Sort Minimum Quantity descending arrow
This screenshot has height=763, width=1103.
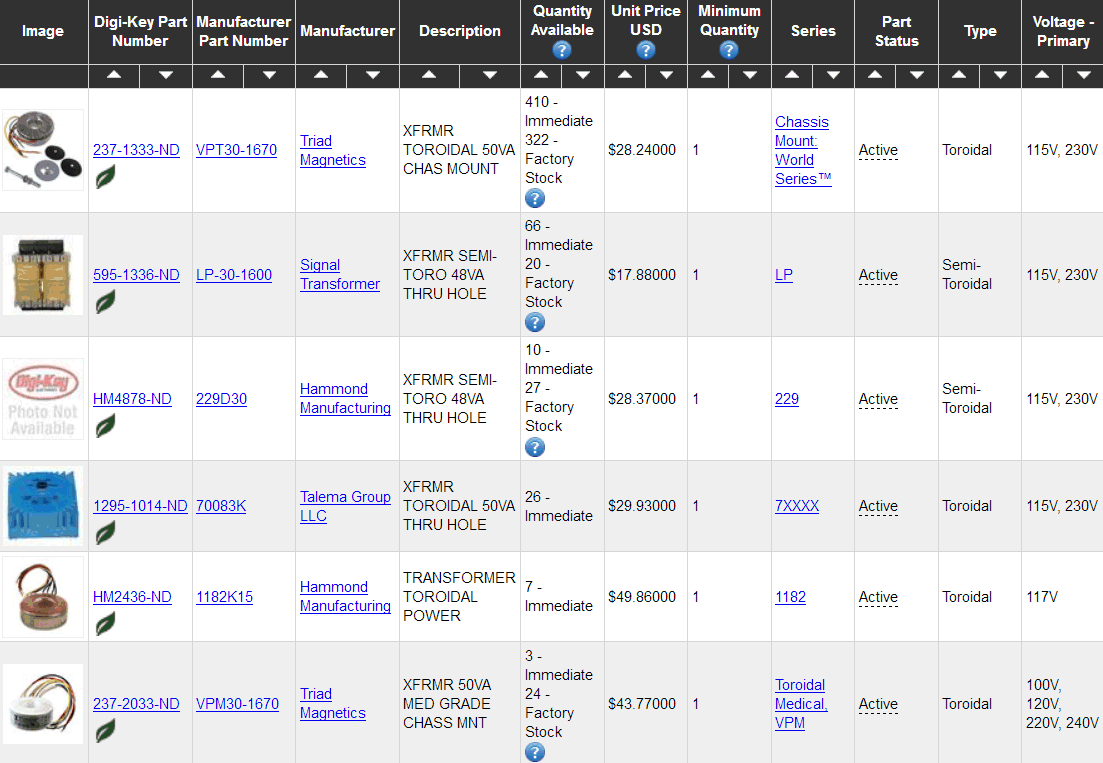751,75
